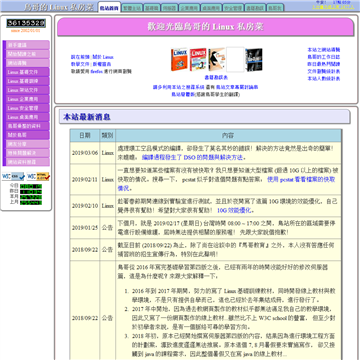
Task: Open Linux 桌面應用 in the sidebar
Action: tap(28, 117)
